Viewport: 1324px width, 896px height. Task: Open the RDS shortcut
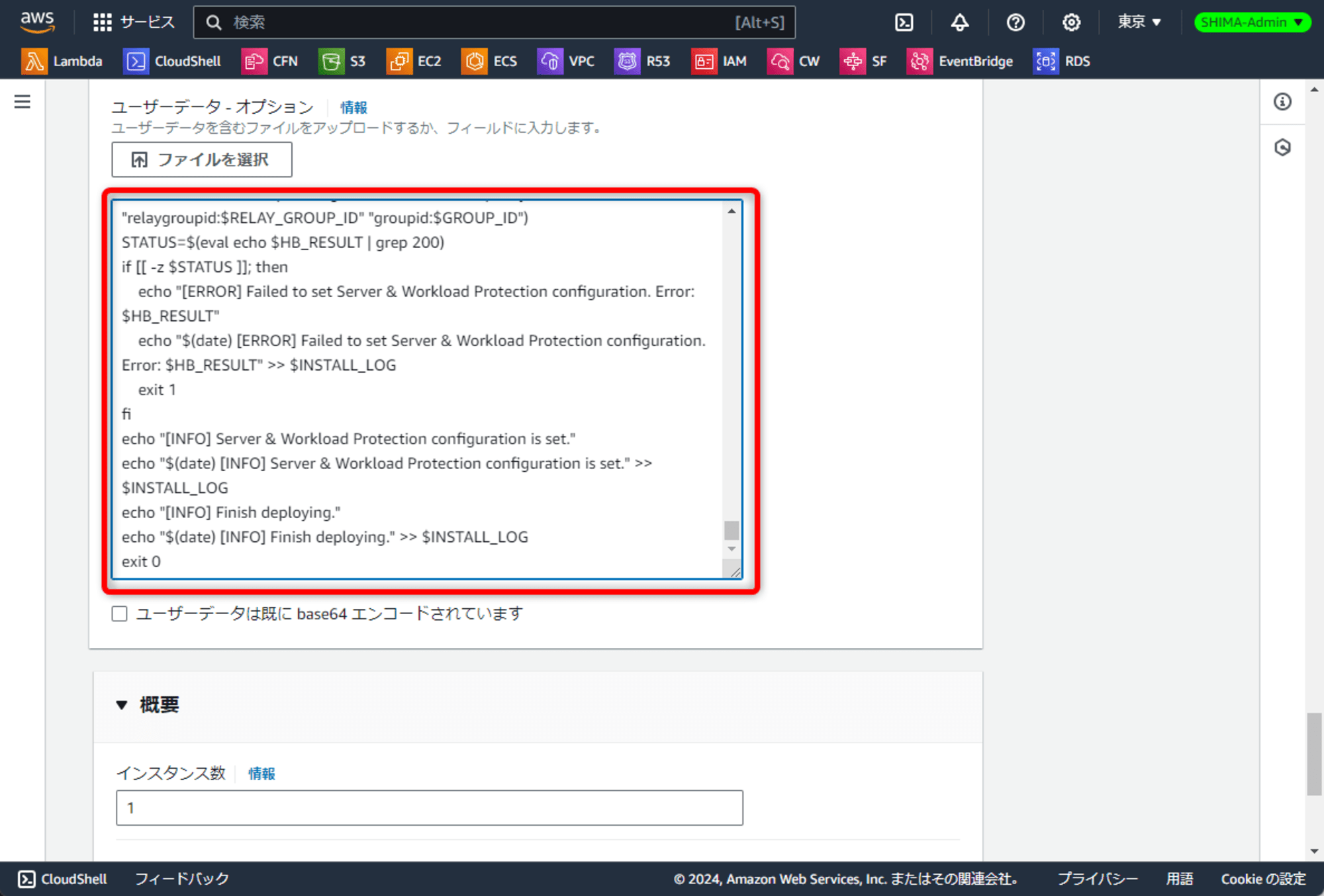1061,62
